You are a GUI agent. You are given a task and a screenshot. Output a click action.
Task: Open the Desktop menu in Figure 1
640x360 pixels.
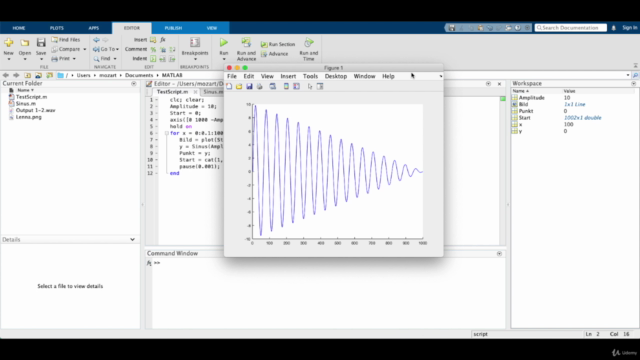[336, 76]
